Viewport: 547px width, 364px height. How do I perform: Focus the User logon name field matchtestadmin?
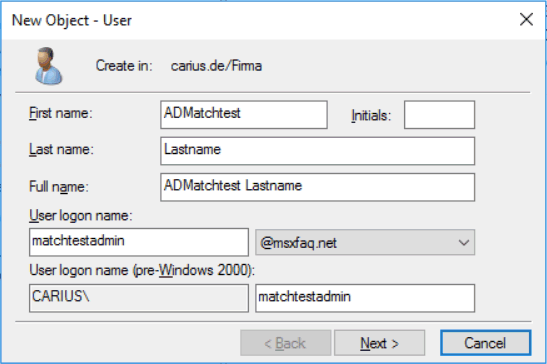[x=139, y=242]
